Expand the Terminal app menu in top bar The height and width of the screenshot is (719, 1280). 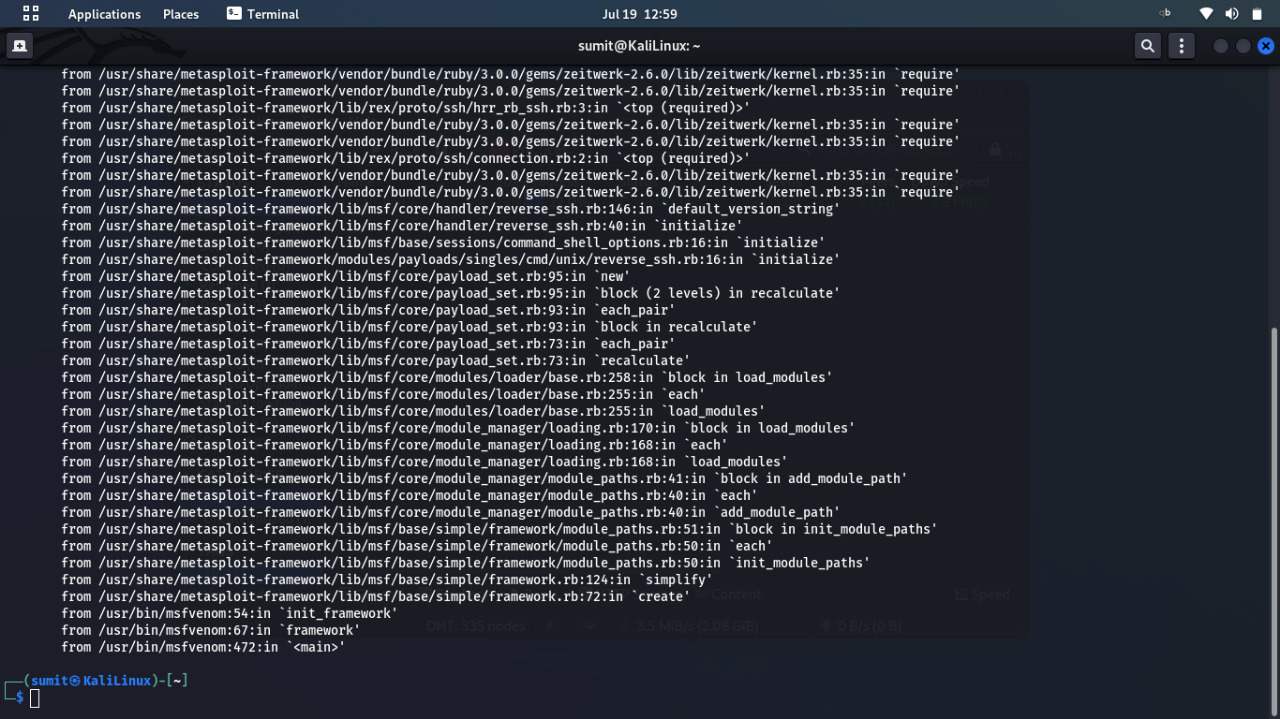coord(263,14)
